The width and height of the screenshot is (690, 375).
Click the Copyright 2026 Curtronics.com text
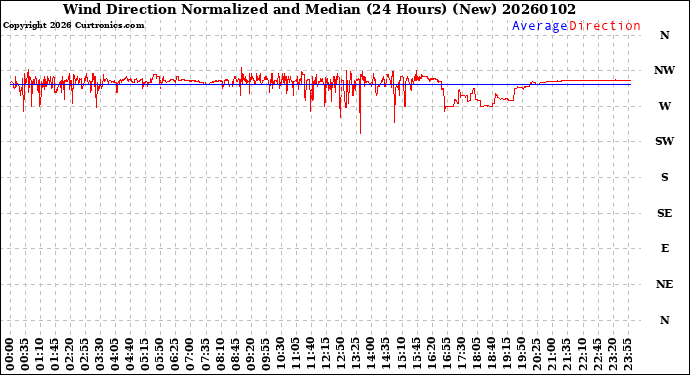click(x=73, y=26)
